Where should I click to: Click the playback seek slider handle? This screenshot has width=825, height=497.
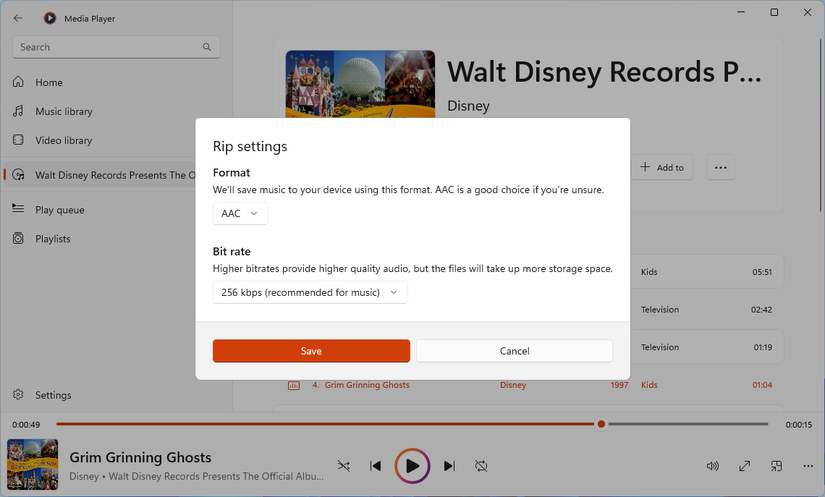coord(601,424)
